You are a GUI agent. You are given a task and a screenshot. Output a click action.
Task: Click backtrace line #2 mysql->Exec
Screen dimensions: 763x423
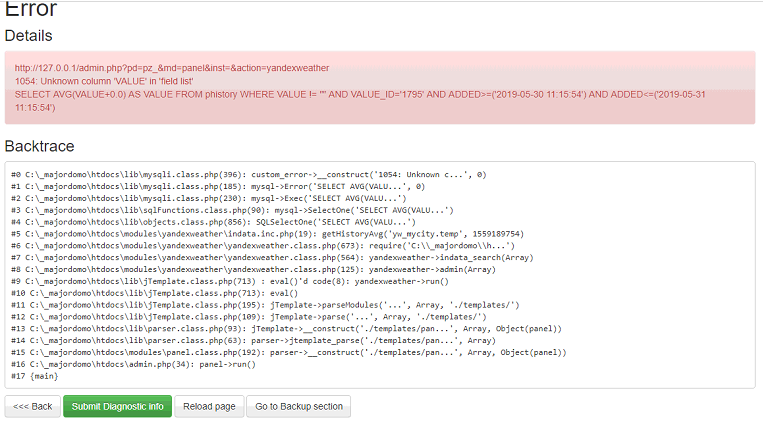pos(209,199)
